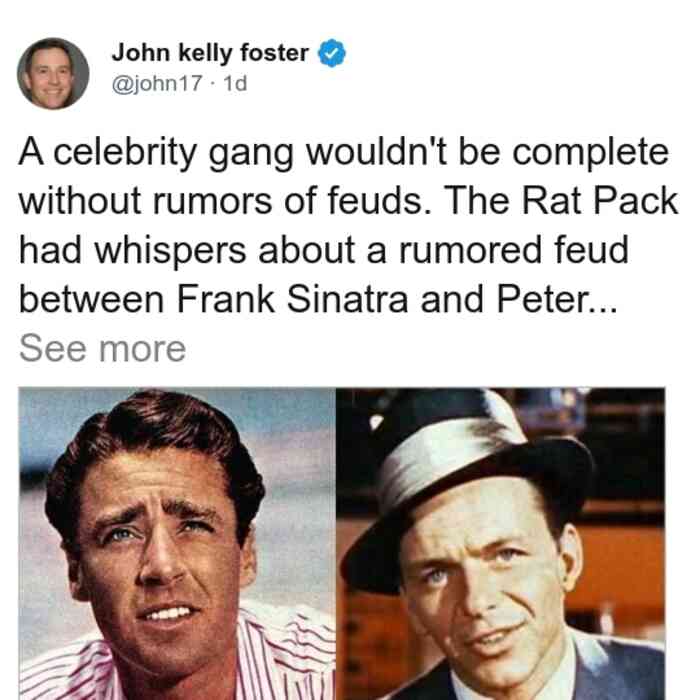Click the word "complete" ending first line
Viewport: 700px width, 700px height.
(x=590, y=153)
